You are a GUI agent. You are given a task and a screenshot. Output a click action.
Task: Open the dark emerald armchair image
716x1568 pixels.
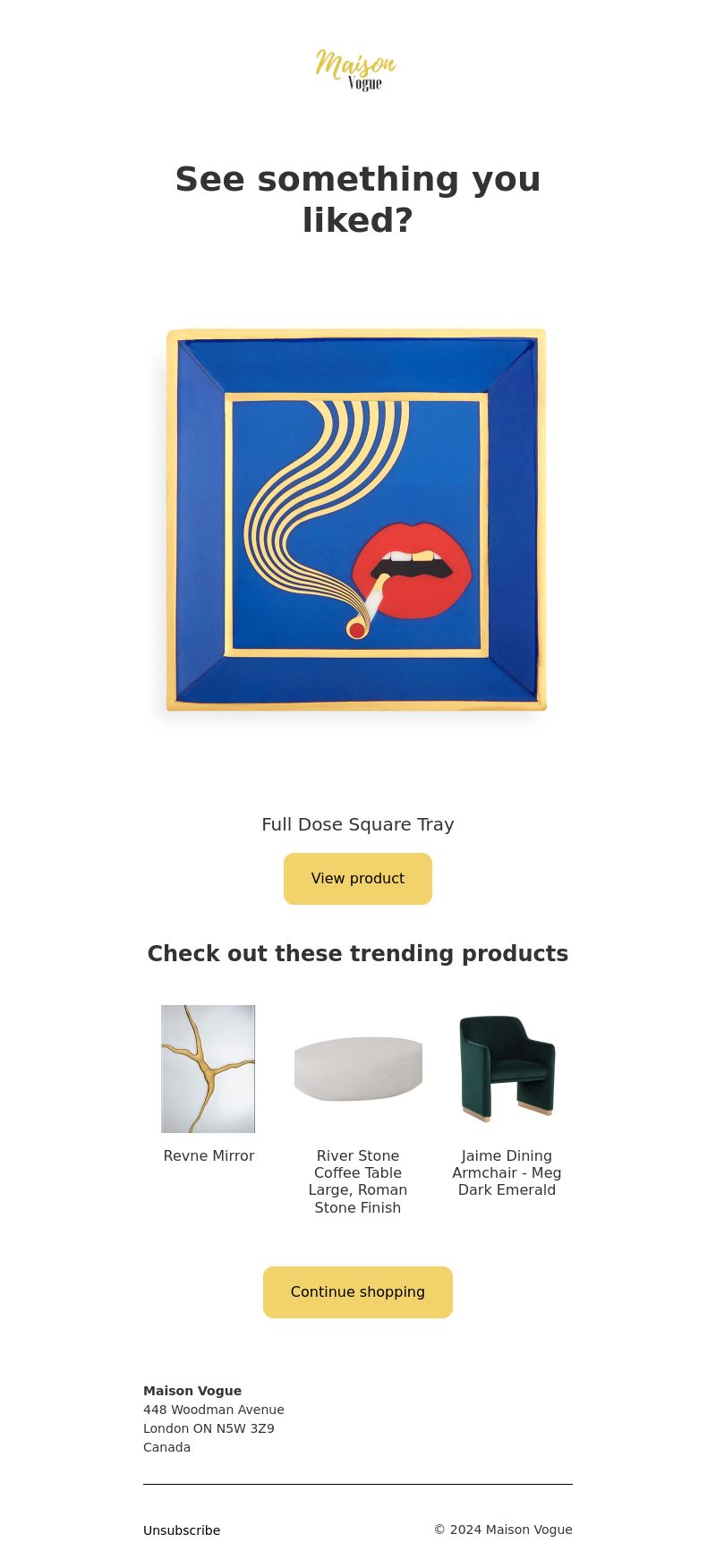point(507,1069)
